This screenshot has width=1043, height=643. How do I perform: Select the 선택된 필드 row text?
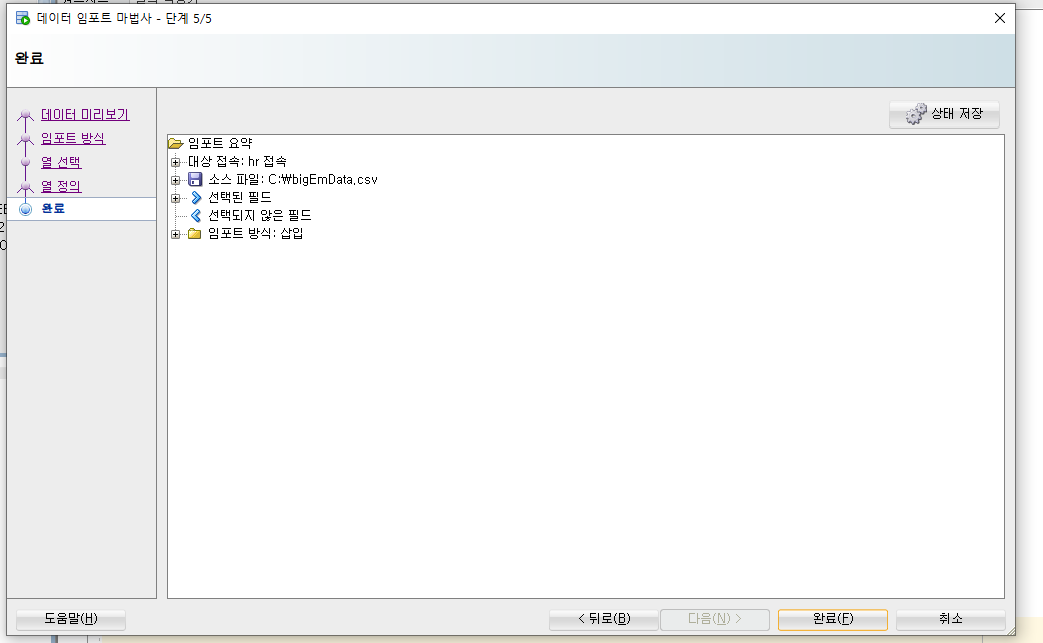click(239, 197)
